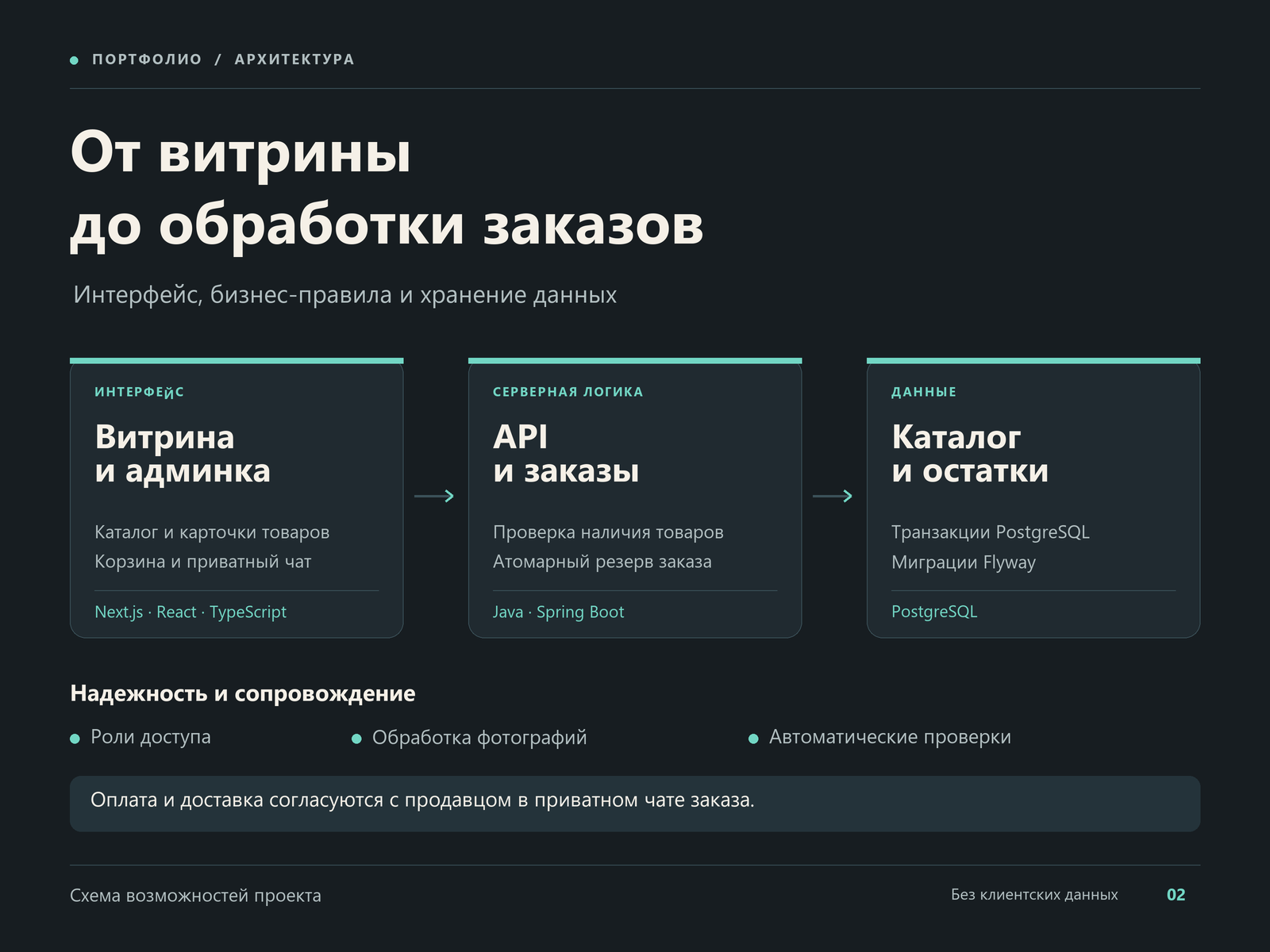Click the АРХИТЕКТУРА breadcrumb label
Screen dimensions: 1270x952
click(294, 59)
